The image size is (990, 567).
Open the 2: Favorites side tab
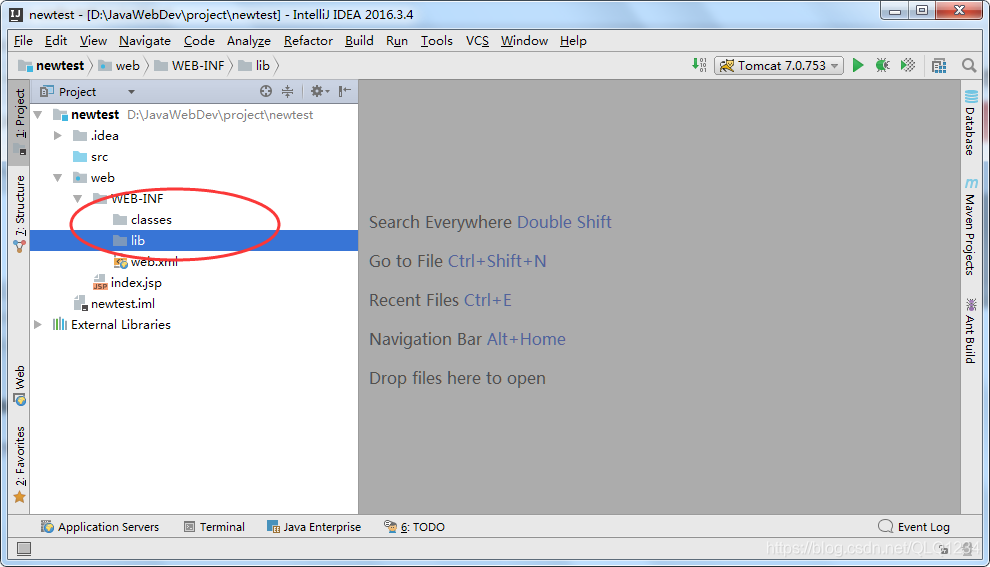pos(20,464)
